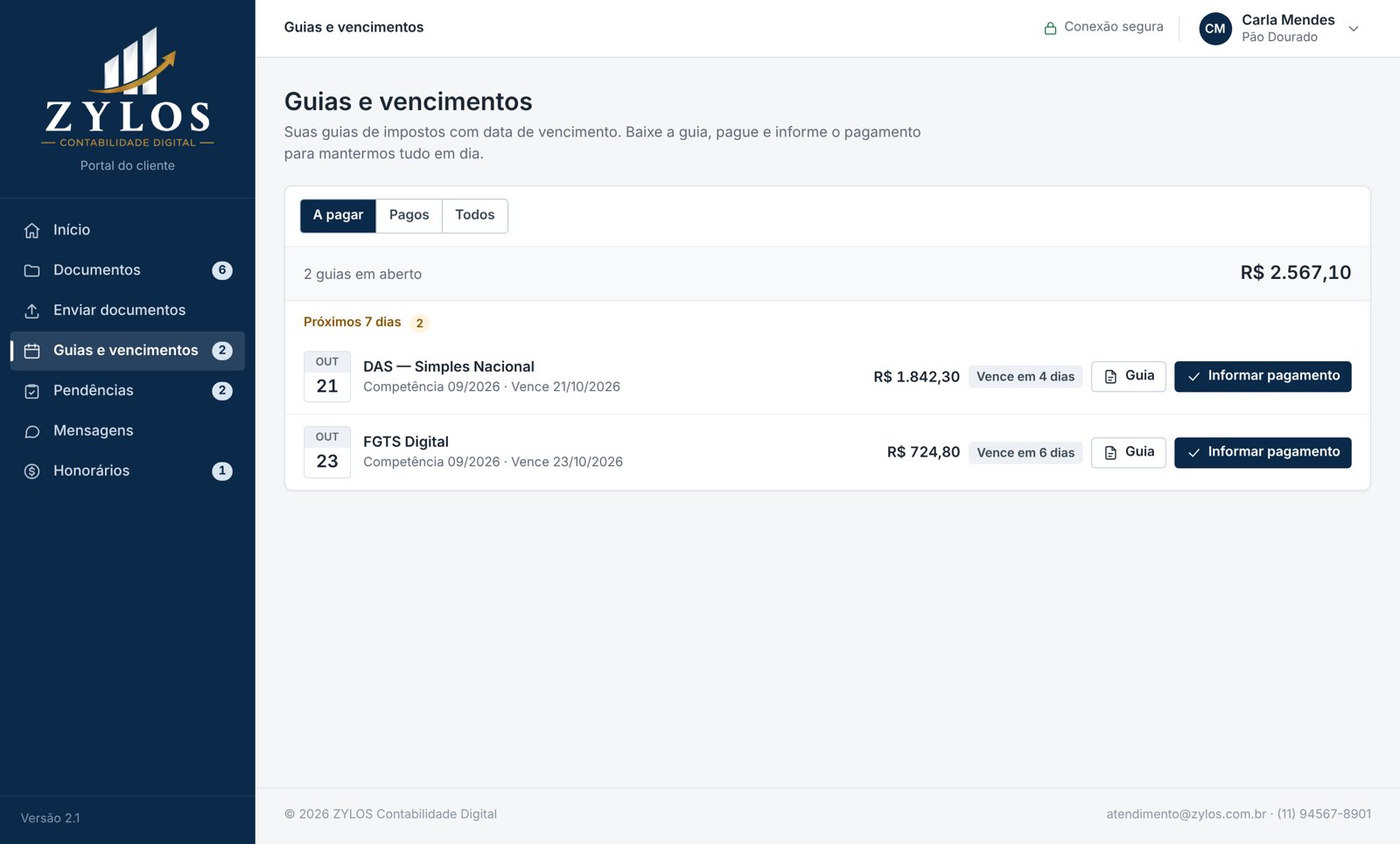Click the OUT 21 date tile
The width and height of the screenshot is (1400, 844).
[x=327, y=377]
